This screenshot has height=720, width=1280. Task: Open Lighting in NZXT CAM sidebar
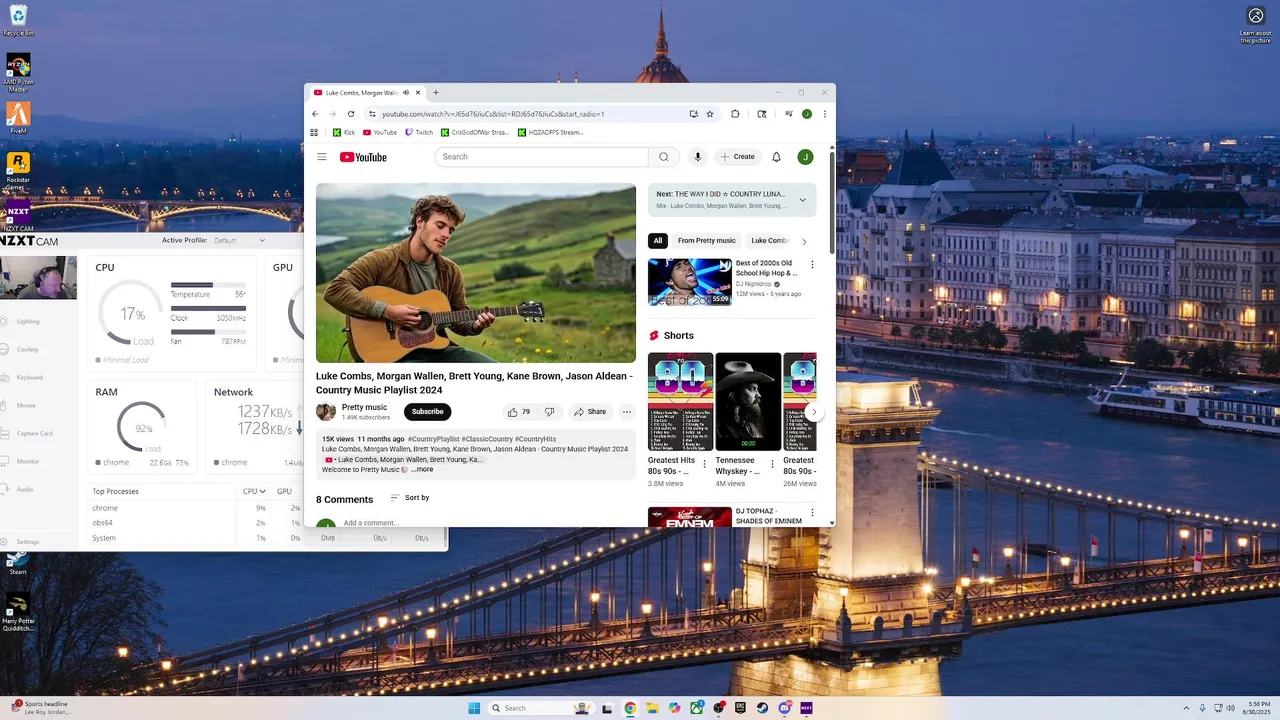[28, 321]
